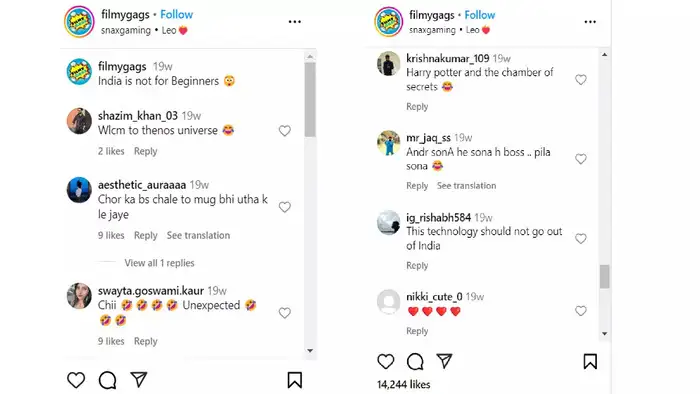Toggle heart on ig_rishabh584's comment
700x394 pixels.
(580, 239)
